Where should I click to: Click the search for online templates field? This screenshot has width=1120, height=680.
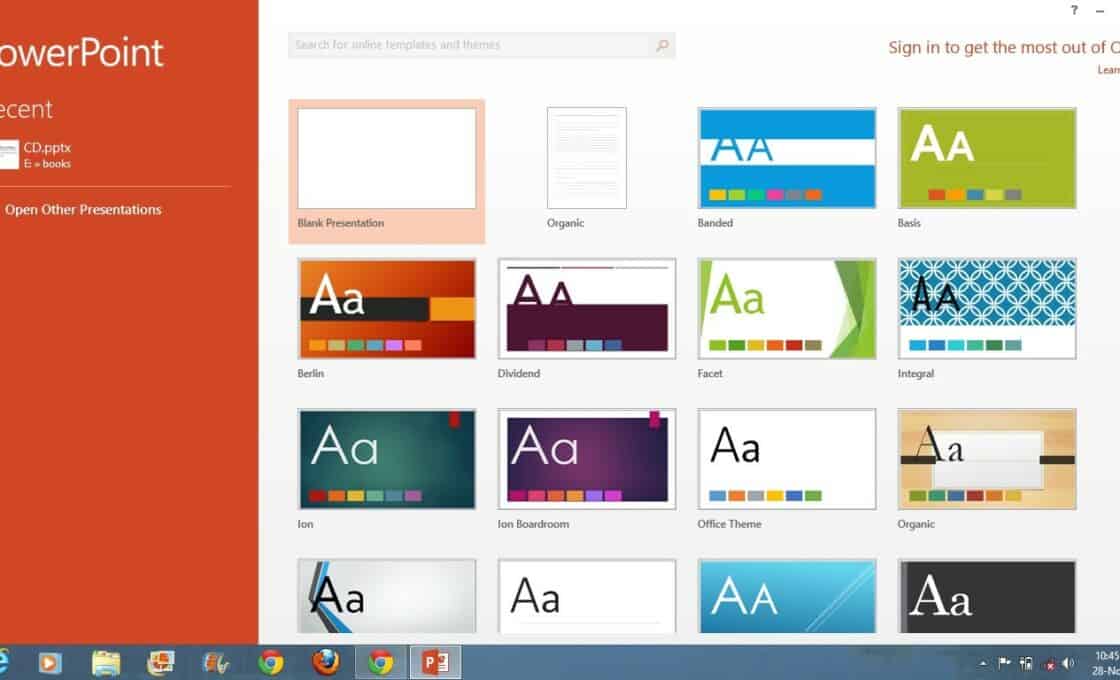(x=481, y=45)
